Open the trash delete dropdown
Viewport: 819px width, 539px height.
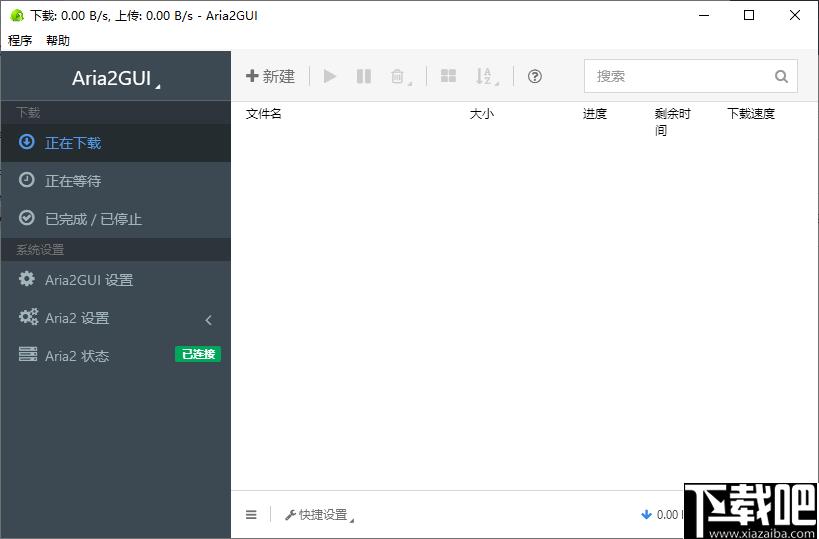pos(401,77)
